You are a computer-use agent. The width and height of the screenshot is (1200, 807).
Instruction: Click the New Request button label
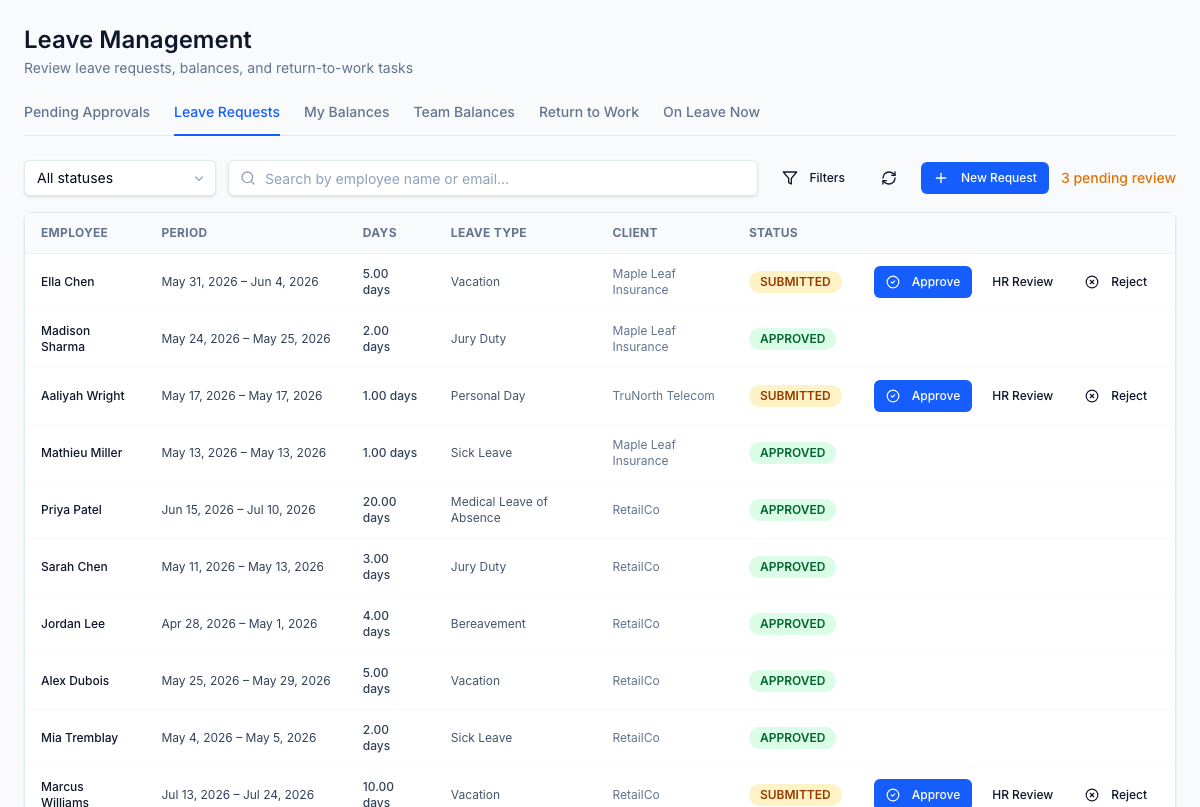(999, 178)
